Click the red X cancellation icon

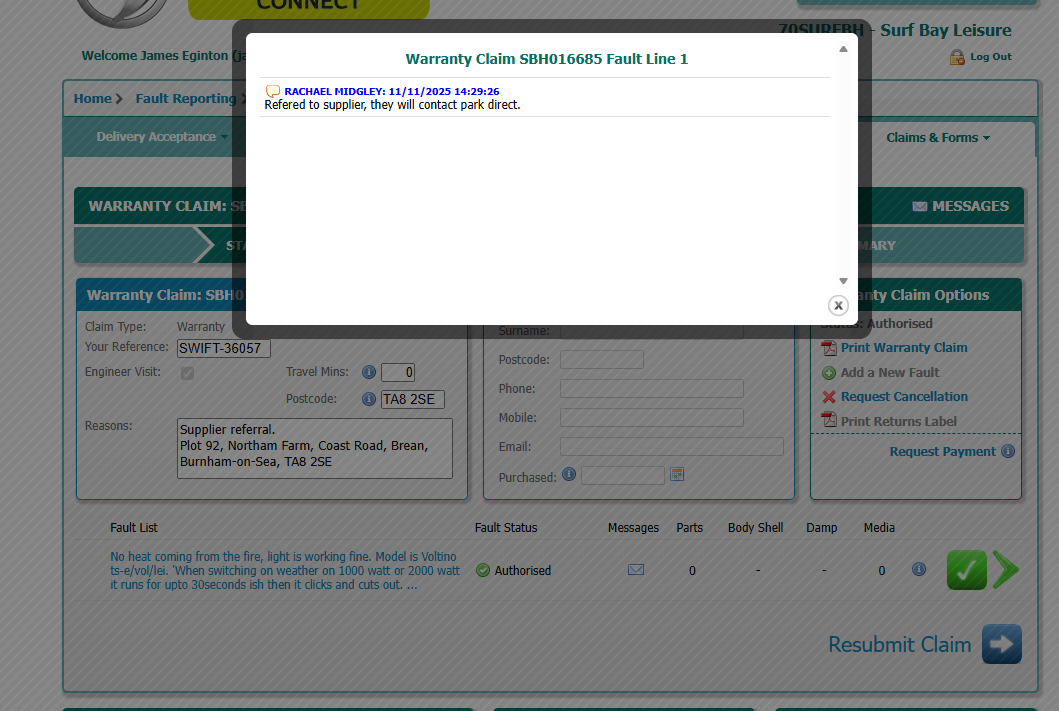(829, 397)
